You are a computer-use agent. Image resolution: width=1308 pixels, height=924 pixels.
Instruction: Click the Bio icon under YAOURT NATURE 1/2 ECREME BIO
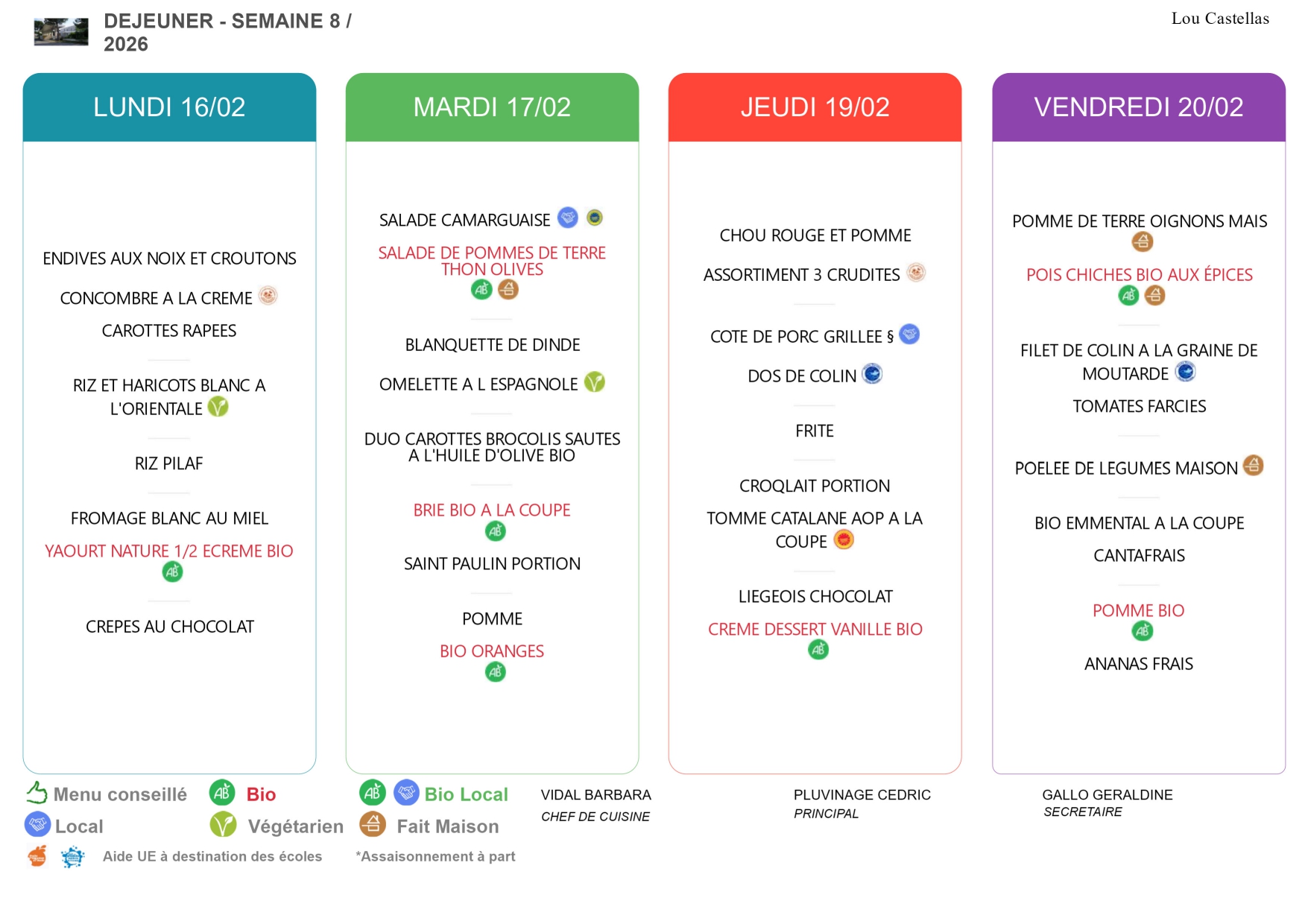pyautogui.click(x=172, y=572)
